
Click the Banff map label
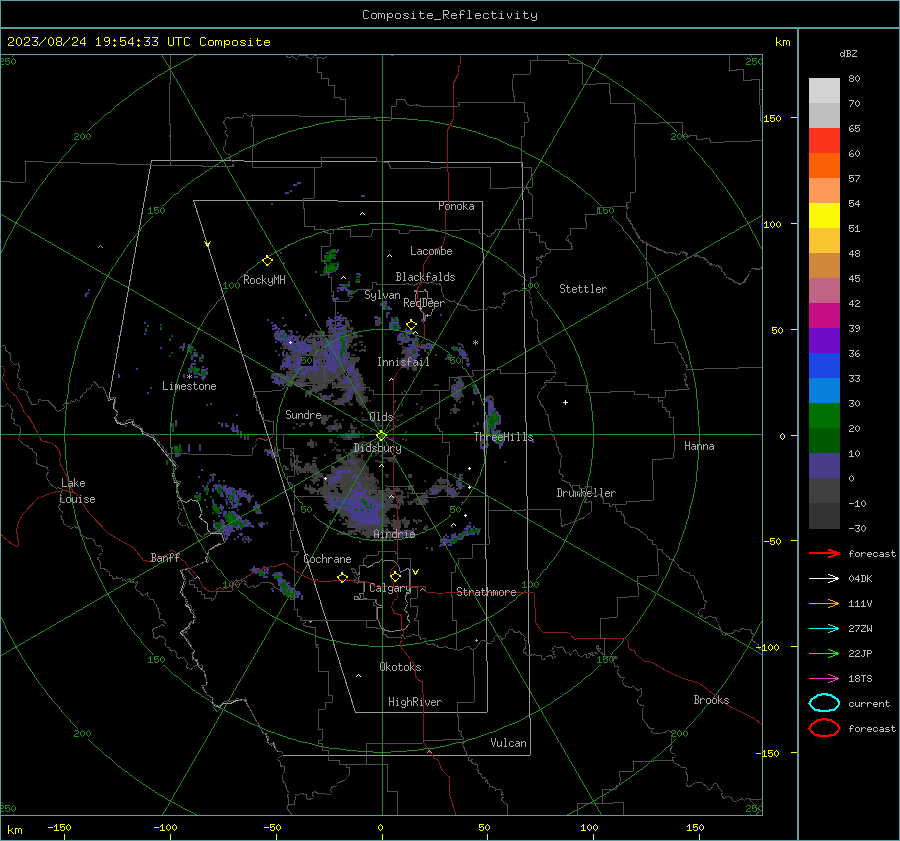165,558
